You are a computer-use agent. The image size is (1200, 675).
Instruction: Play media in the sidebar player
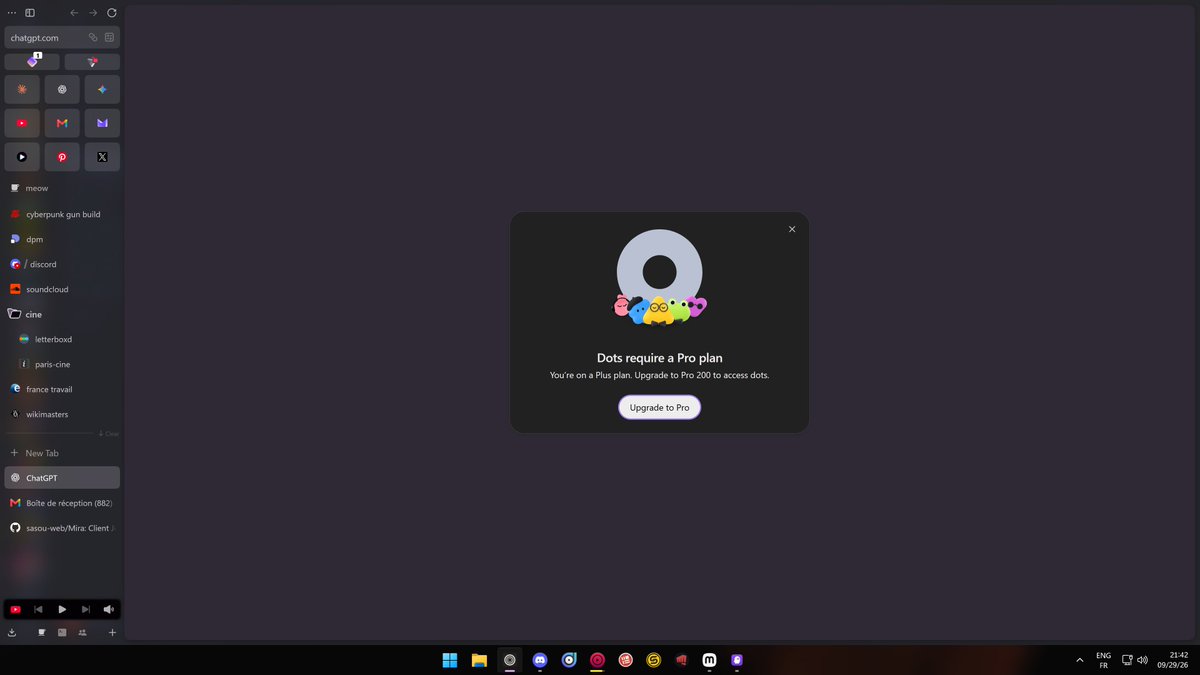tap(62, 609)
